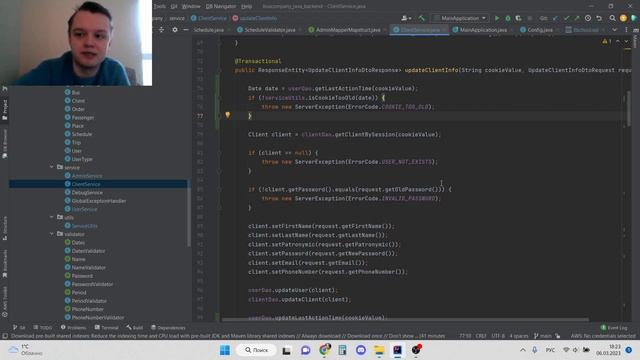Show hidden editor tabs chevron

click(x=614, y=30)
